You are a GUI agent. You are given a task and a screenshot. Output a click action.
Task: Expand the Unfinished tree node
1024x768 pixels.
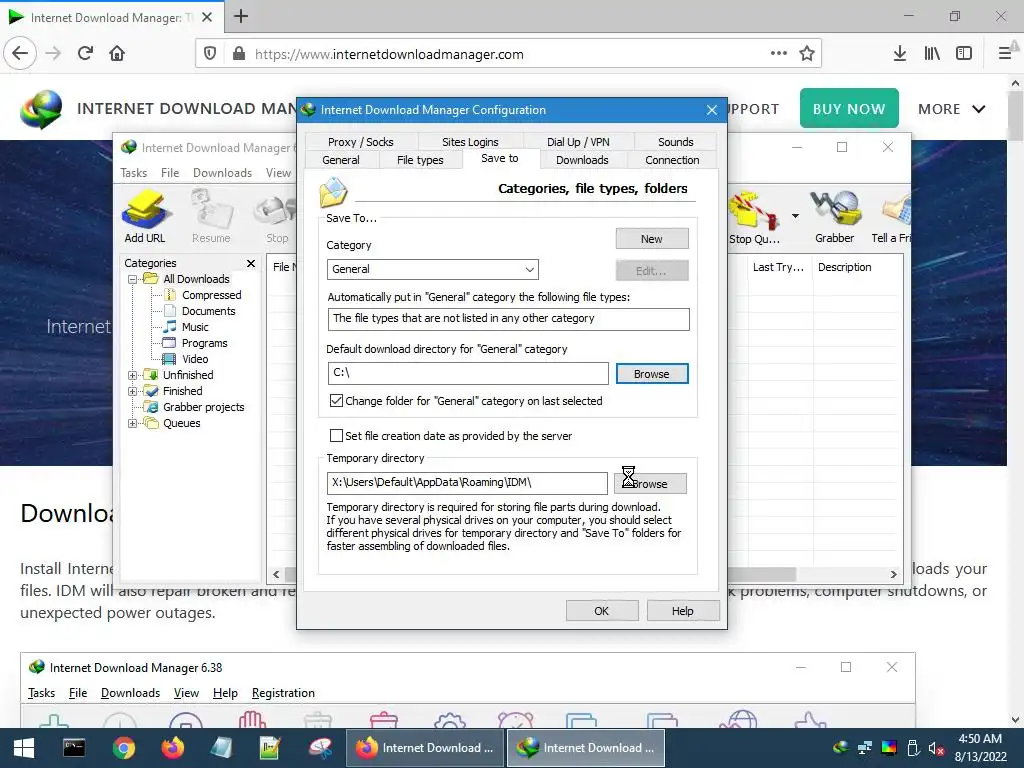coord(133,376)
